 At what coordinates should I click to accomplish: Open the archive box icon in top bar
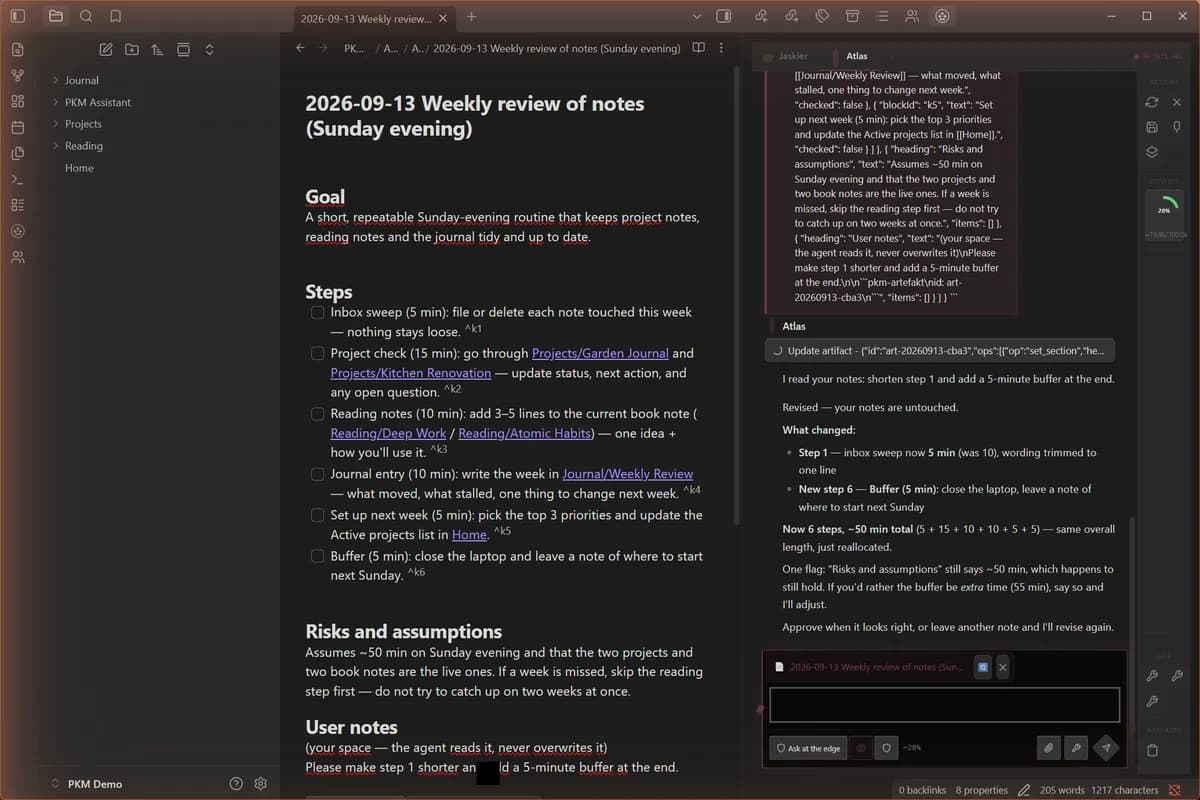[852, 16]
